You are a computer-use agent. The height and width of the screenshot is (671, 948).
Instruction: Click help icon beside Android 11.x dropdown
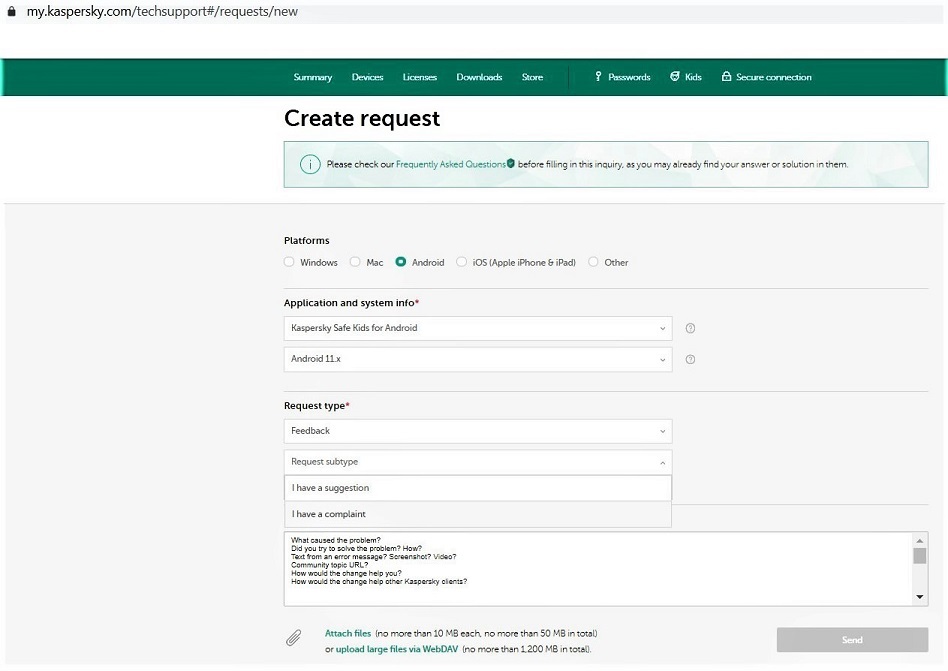click(x=690, y=359)
